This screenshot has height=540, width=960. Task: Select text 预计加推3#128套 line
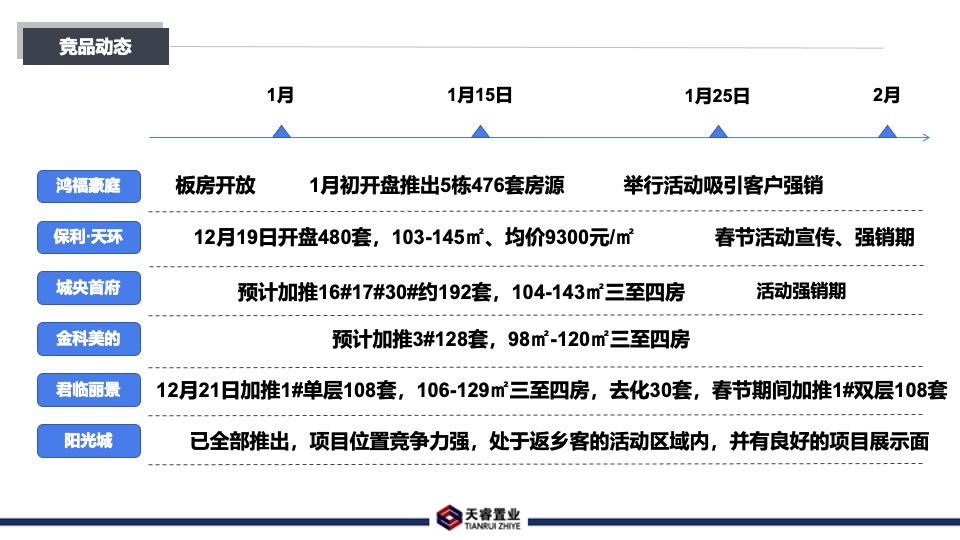[x=511, y=339]
